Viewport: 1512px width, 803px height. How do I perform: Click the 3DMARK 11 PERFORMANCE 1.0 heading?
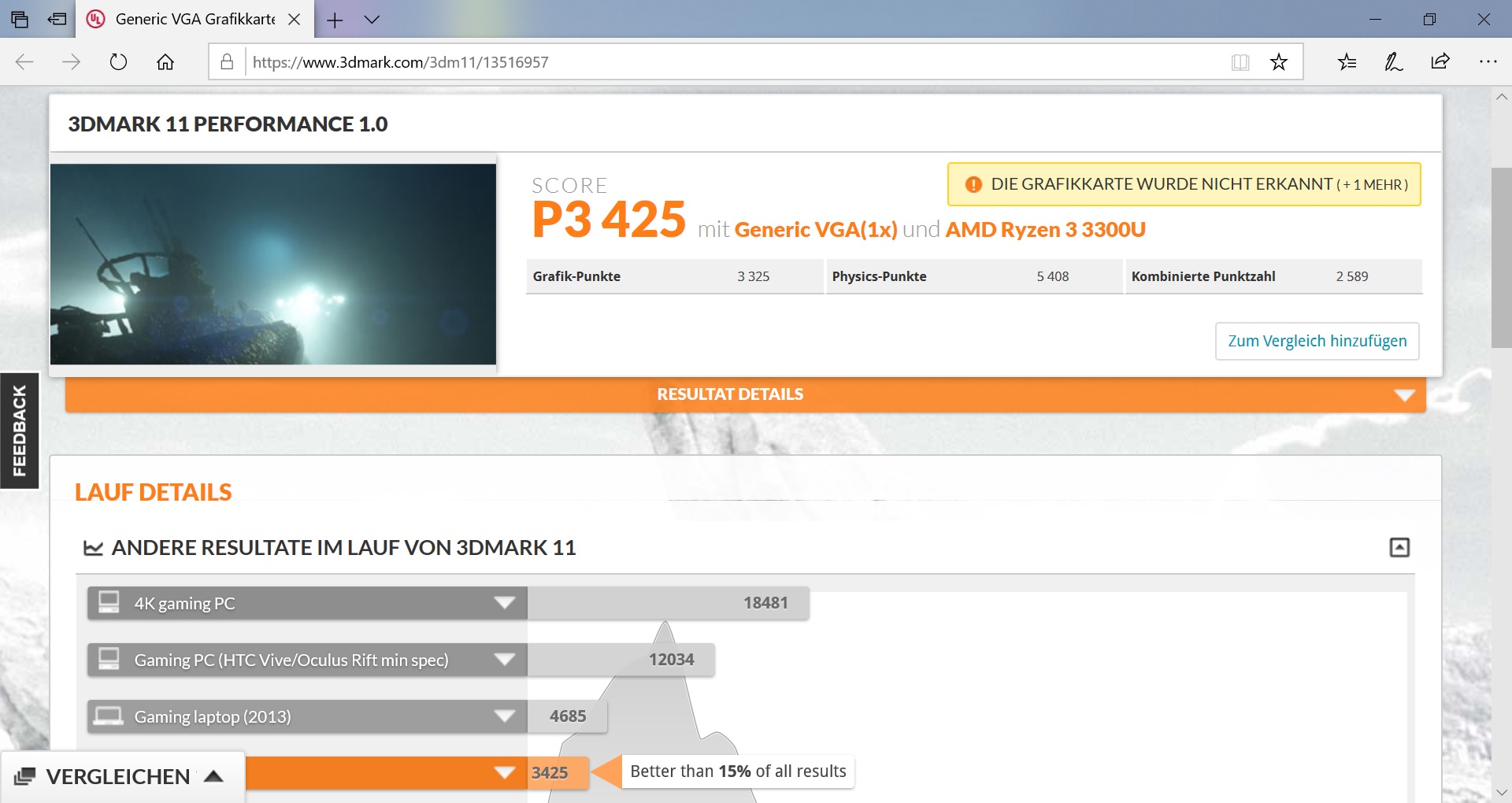point(228,124)
